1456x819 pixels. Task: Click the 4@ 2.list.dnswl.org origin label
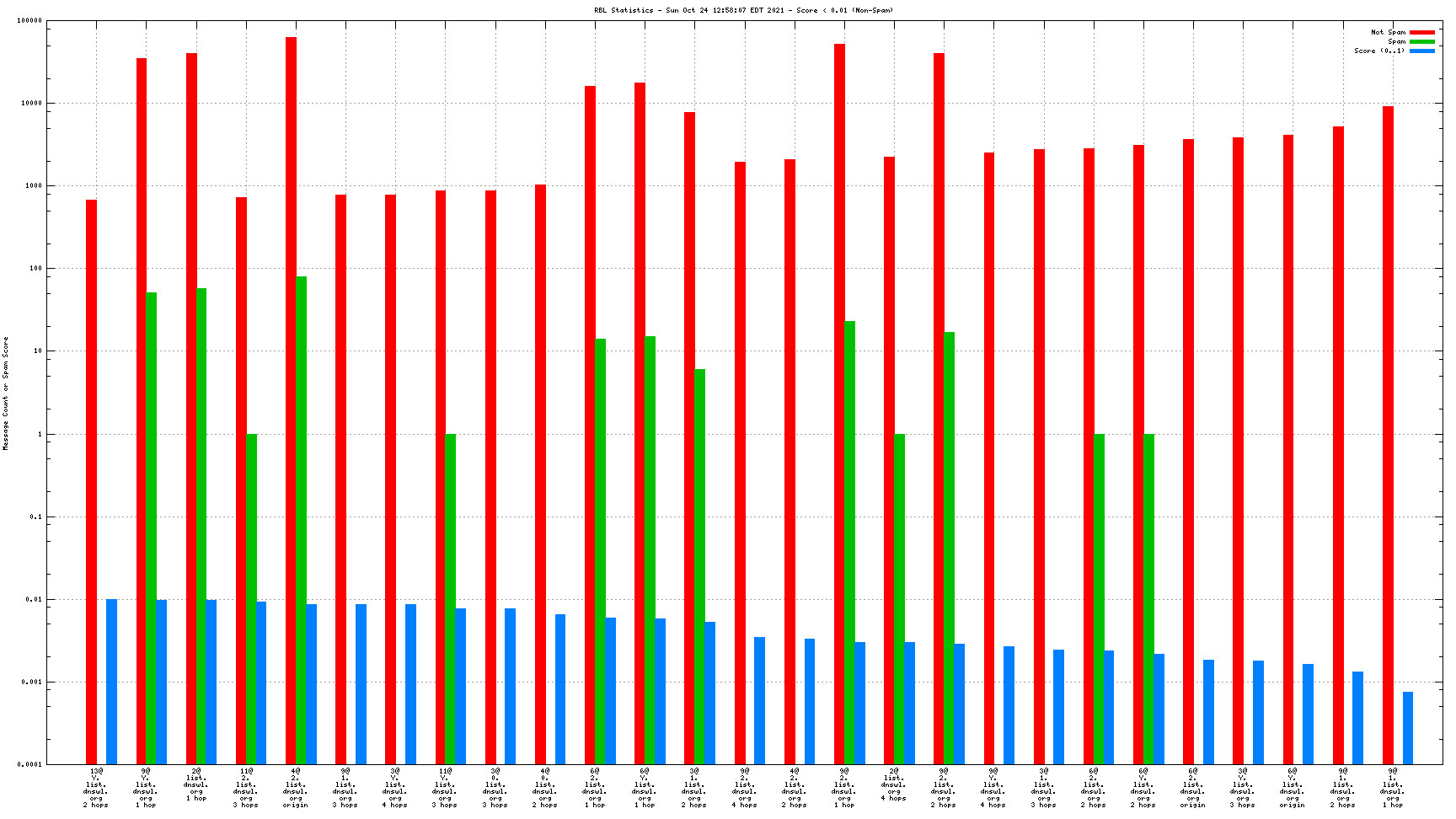tap(295, 787)
